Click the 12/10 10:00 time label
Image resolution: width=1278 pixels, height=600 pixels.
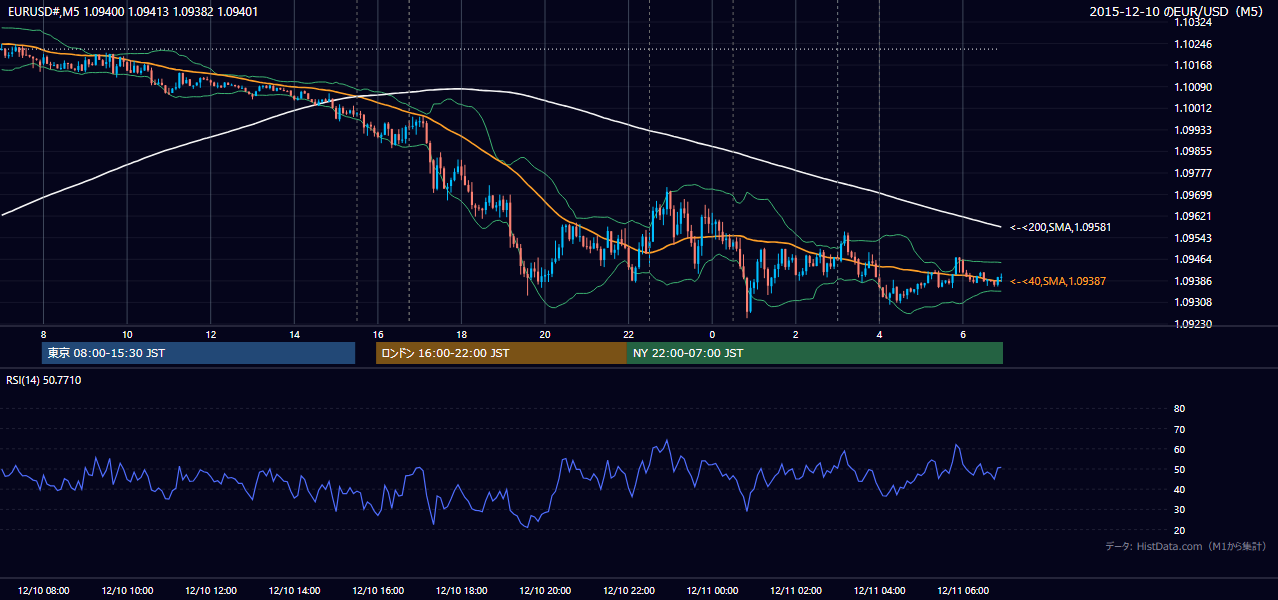(x=128, y=591)
